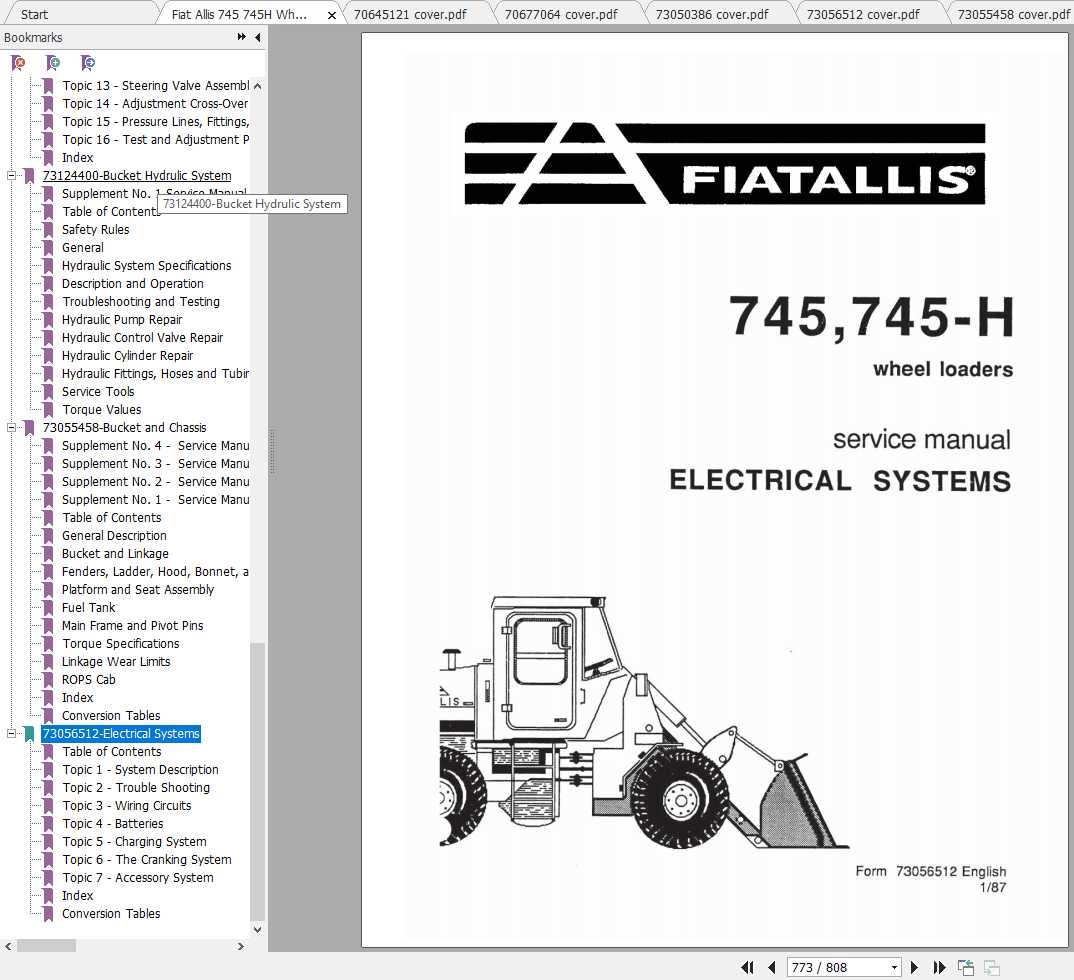Jump to the last page
The image size is (1074, 980).
939,967
